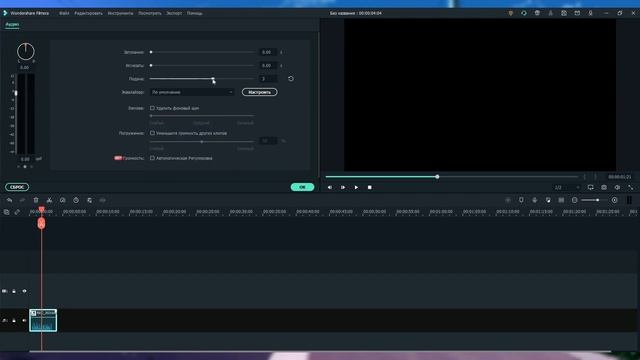Click the Undo arrow in timeline toolbar

click(9, 200)
